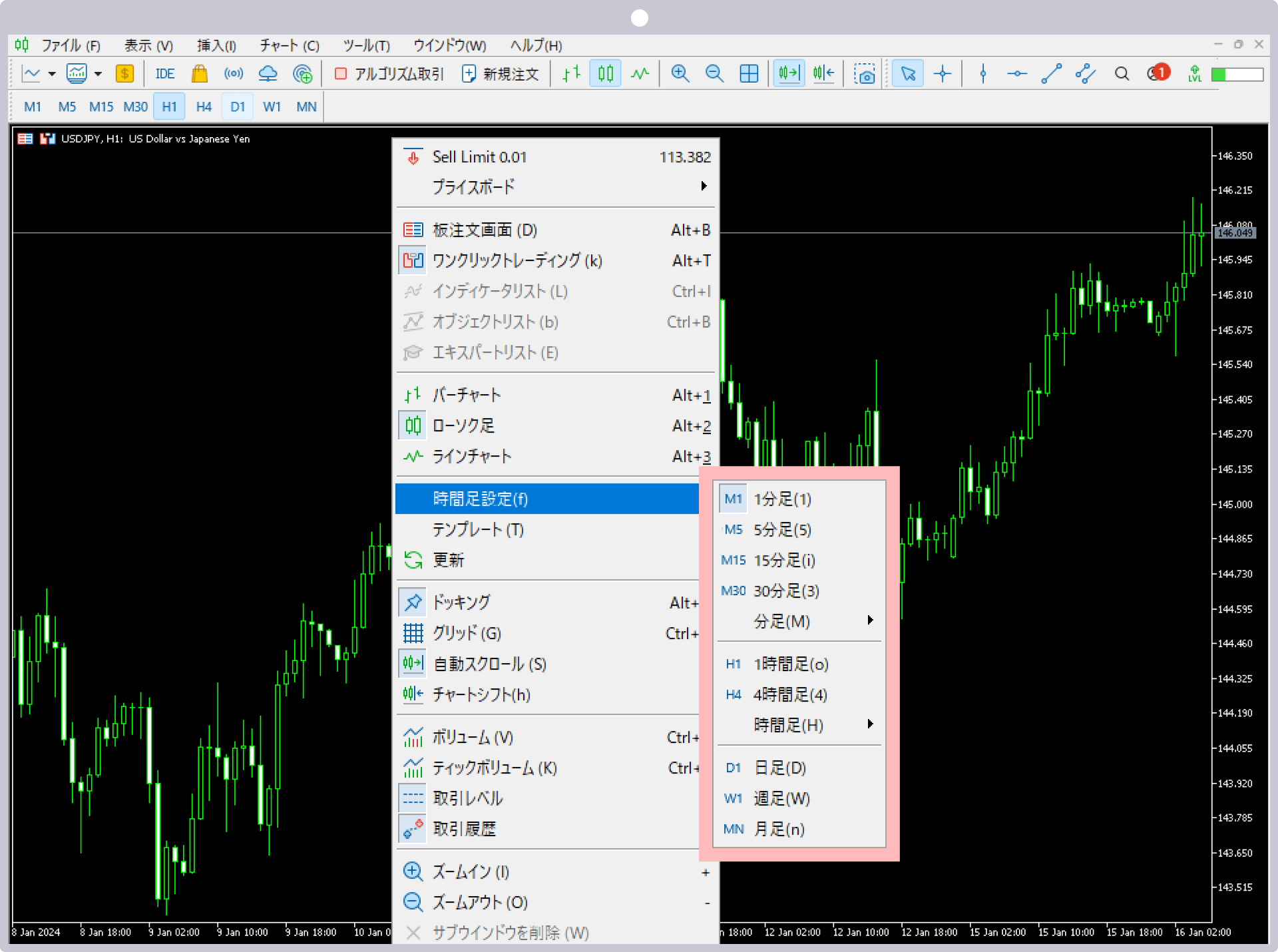Toggle アルゴリズム取引 (algo trading)

[389, 74]
